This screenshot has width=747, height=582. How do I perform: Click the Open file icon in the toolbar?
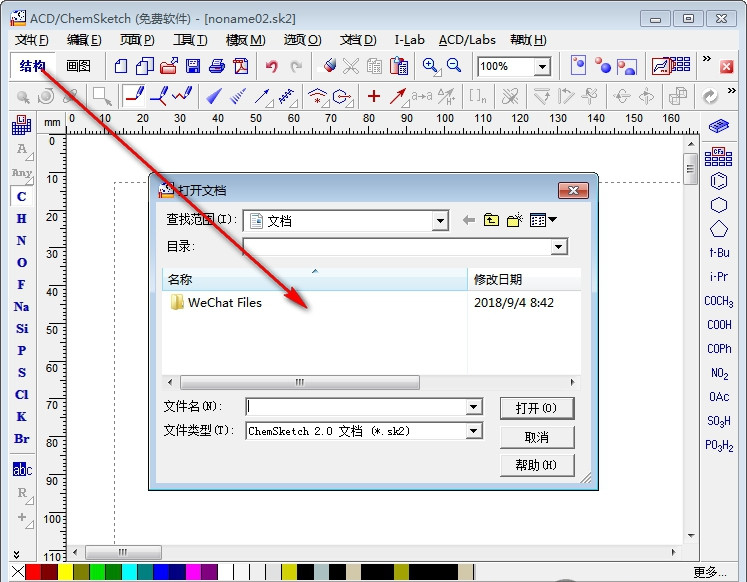[x=169, y=66]
